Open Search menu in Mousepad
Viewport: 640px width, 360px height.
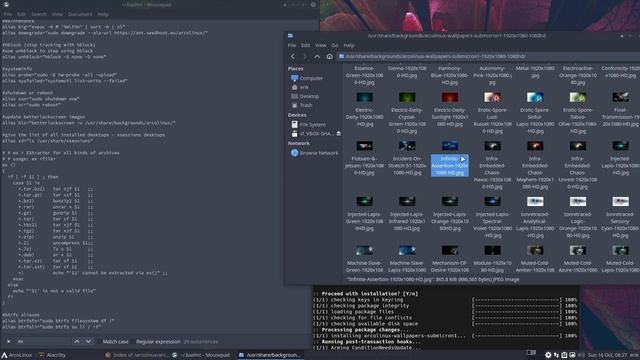click(39, 14)
